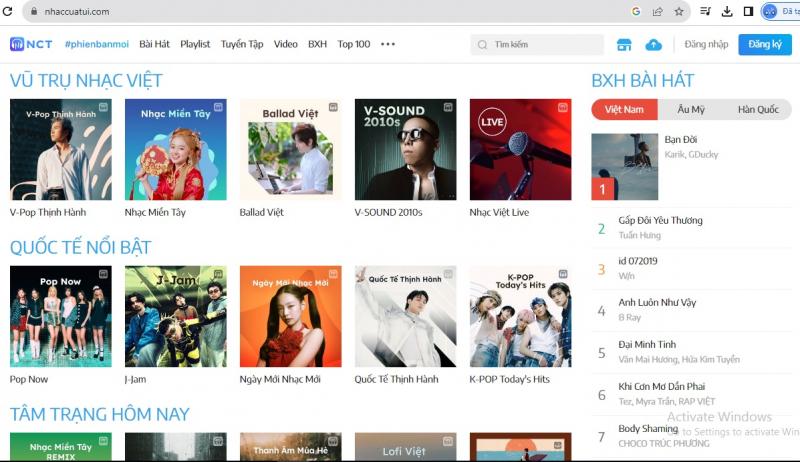The height and width of the screenshot is (462, 800).
Task: Click the song Anh Luôn Như Vậy
Action: tap(657, 302)
